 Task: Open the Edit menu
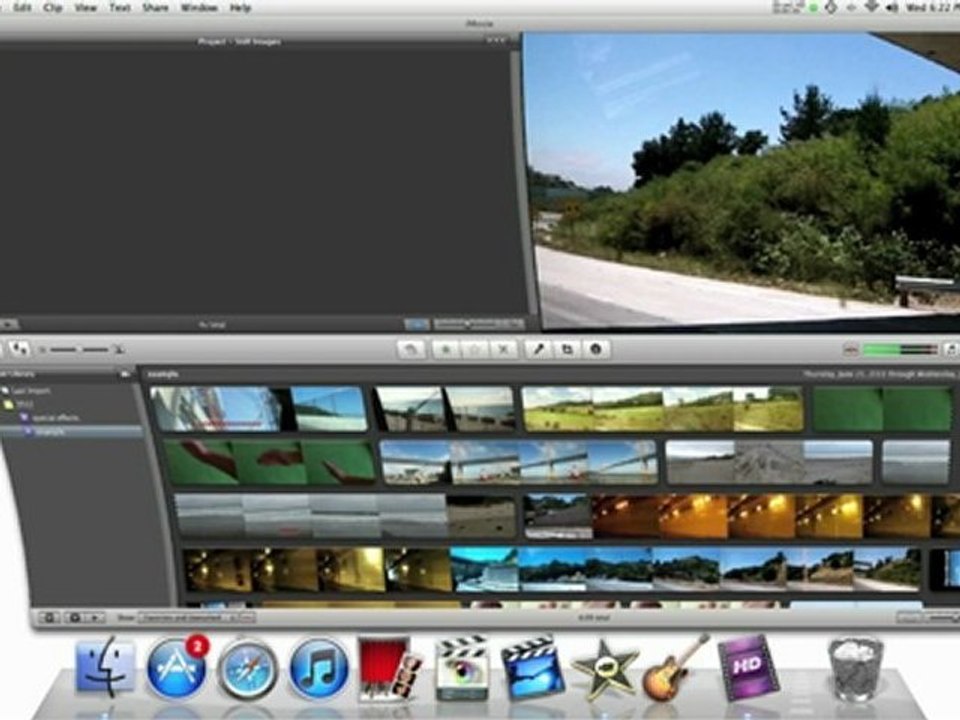[22, 8]
